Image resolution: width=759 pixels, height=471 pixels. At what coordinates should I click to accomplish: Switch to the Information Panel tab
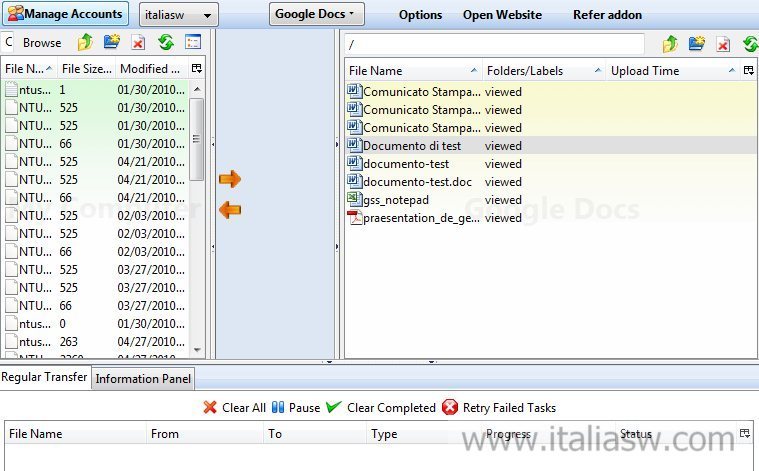pyautogui.click(x=143, y=379)
